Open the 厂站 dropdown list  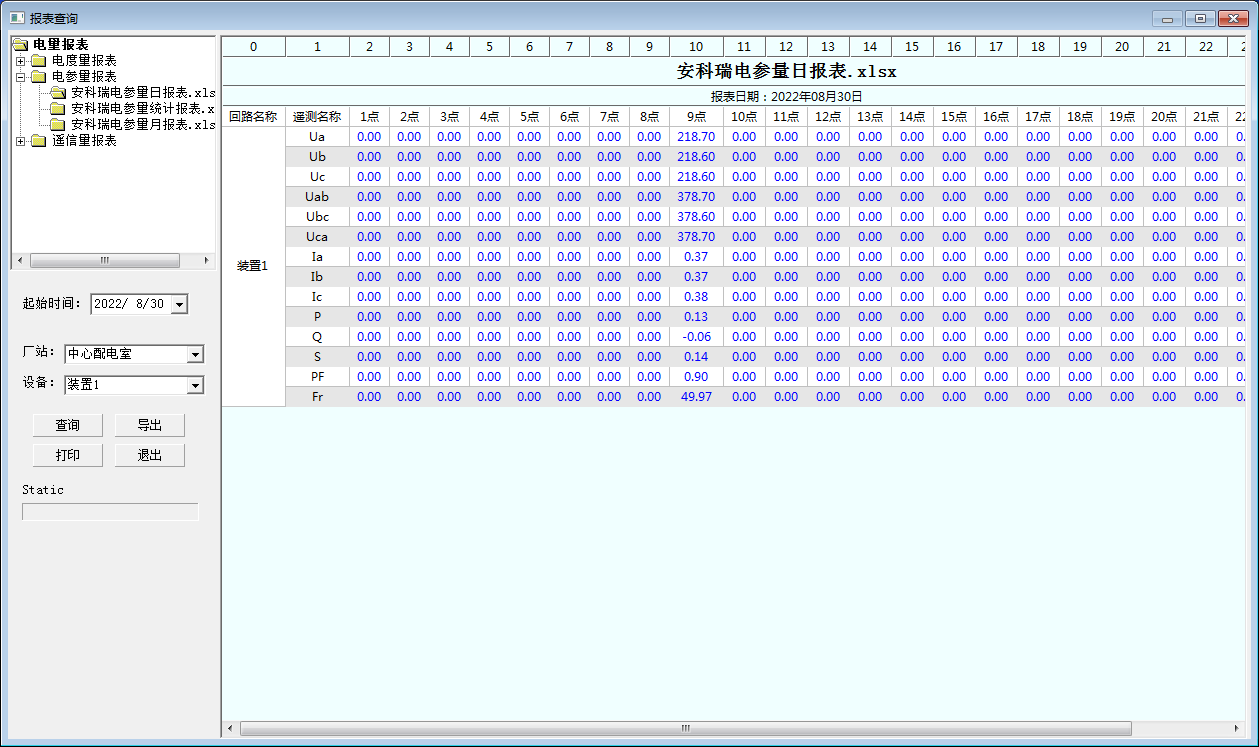(196, 354)
